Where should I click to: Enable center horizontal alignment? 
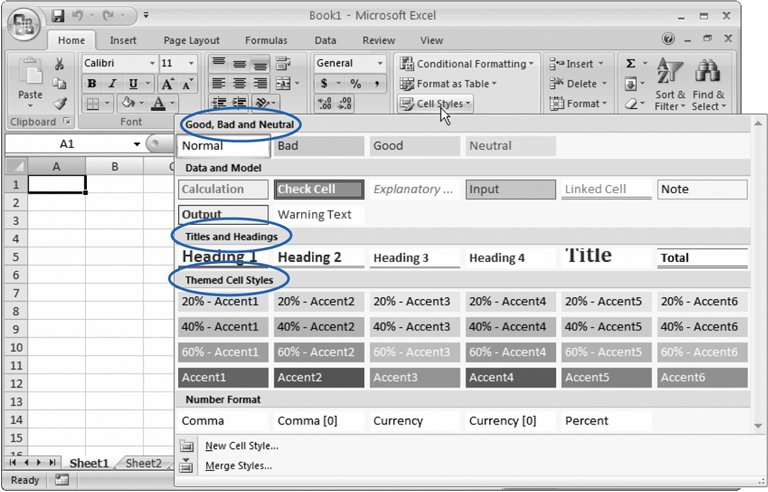point(240,84)
